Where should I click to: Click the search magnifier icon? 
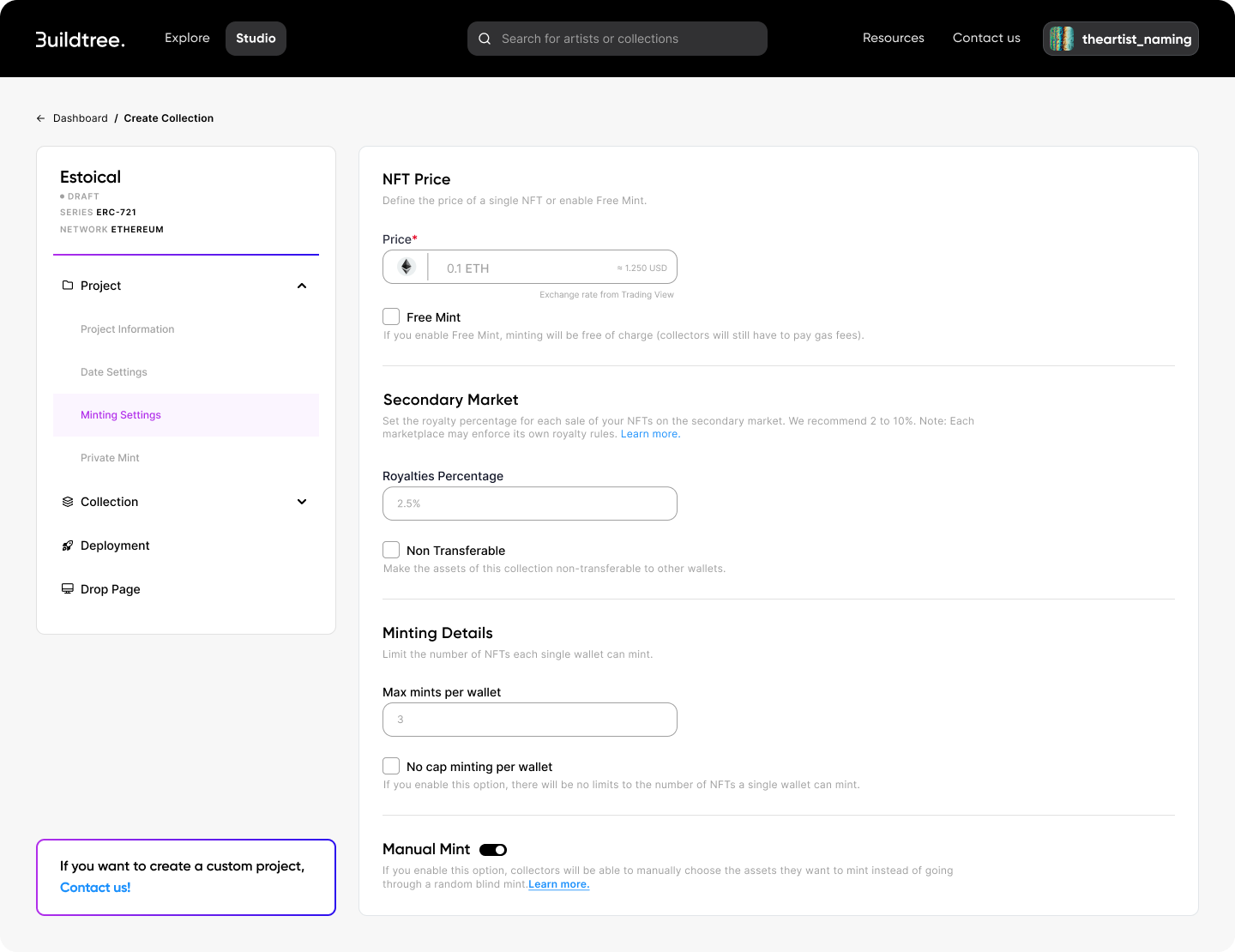pyautogui.click(x=485, y=39)
